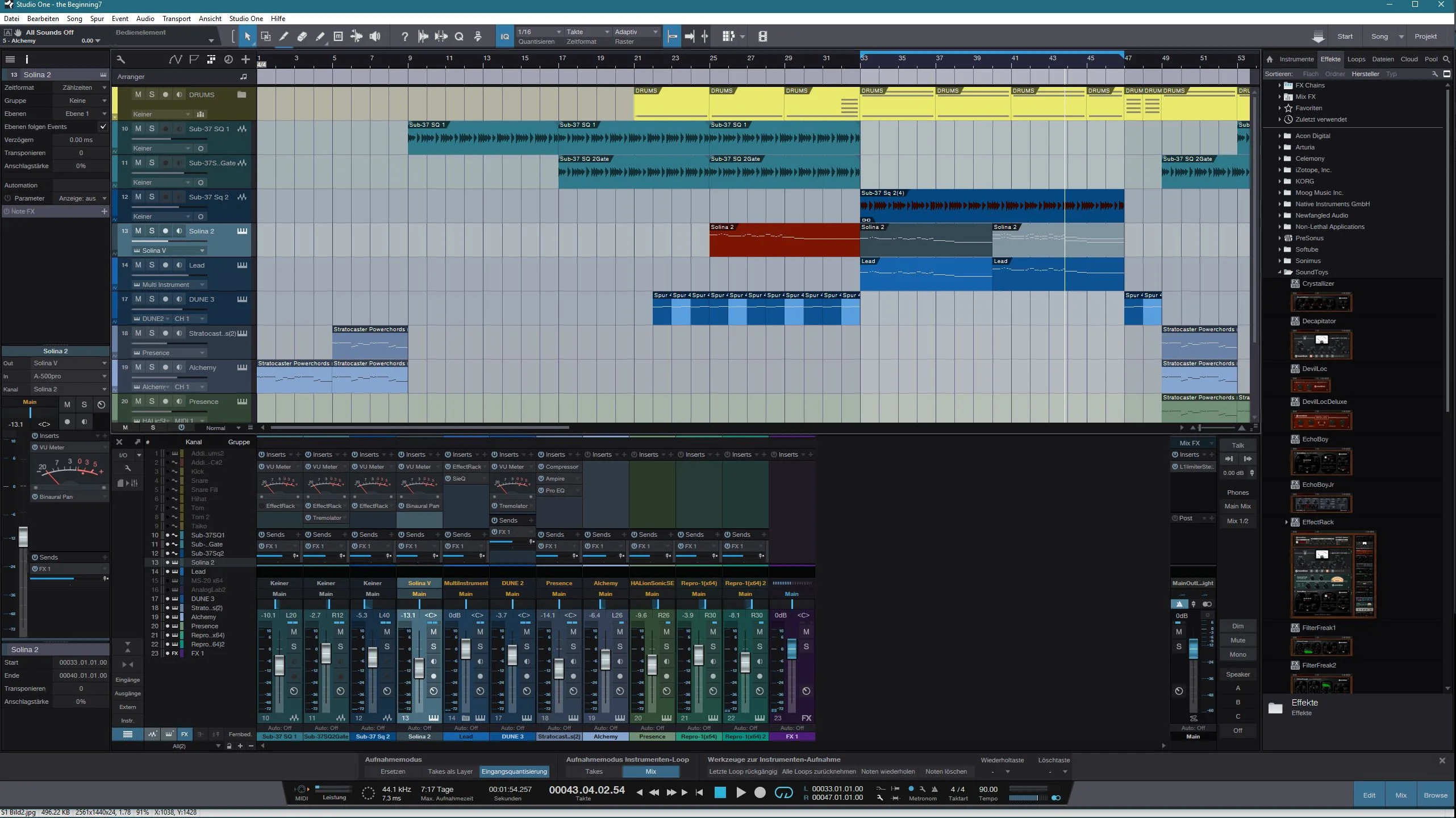Click the Edit button at bottom right

click(x=1369, y=795)
